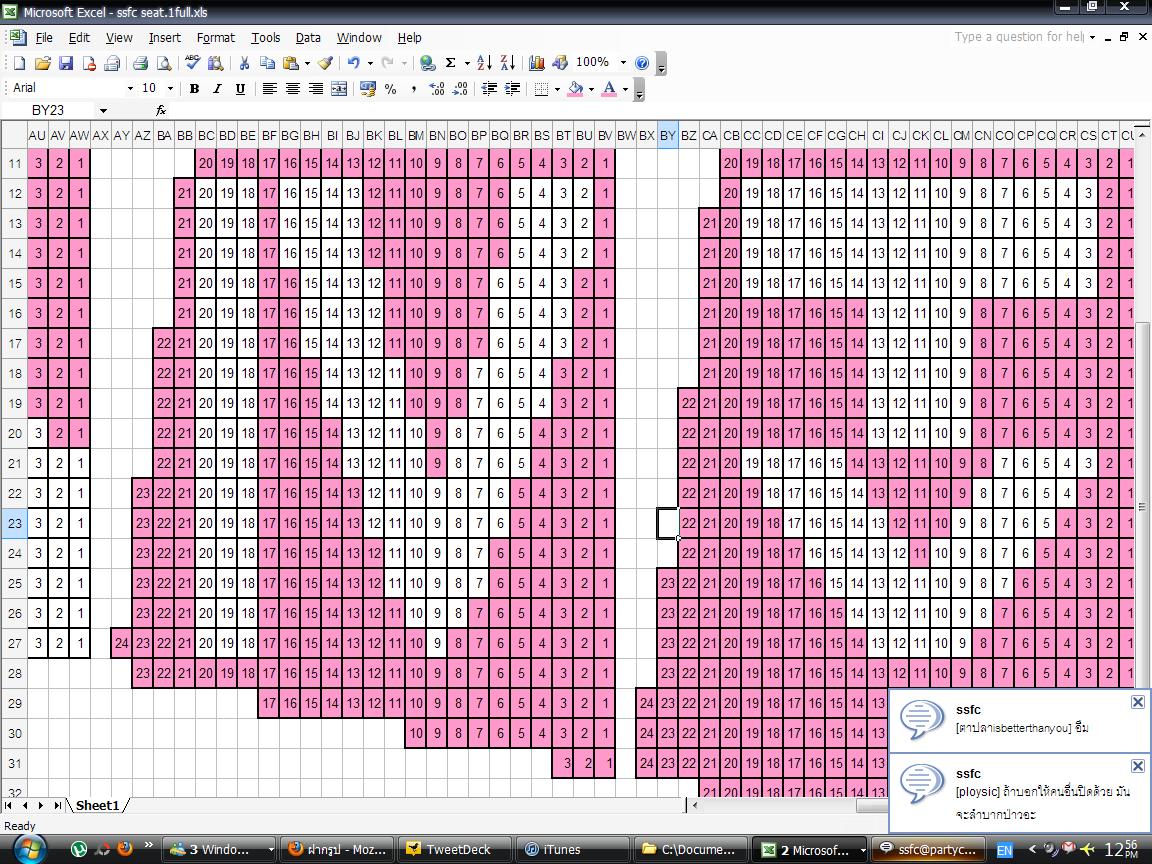This screenshot has height=864, width=1152.
Task: Toggle Align Right
Action: 316,89
